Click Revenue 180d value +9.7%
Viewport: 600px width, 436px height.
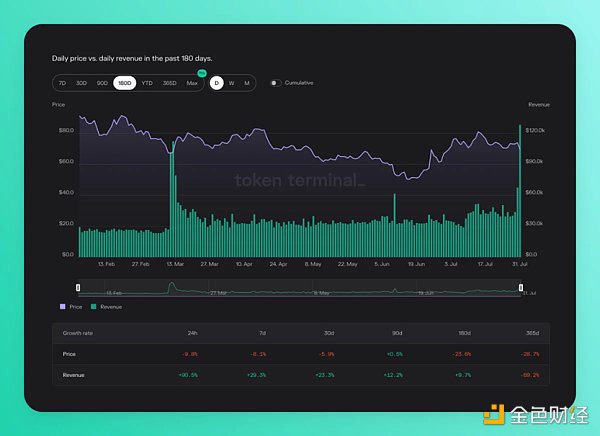click(x=463, y=375)
